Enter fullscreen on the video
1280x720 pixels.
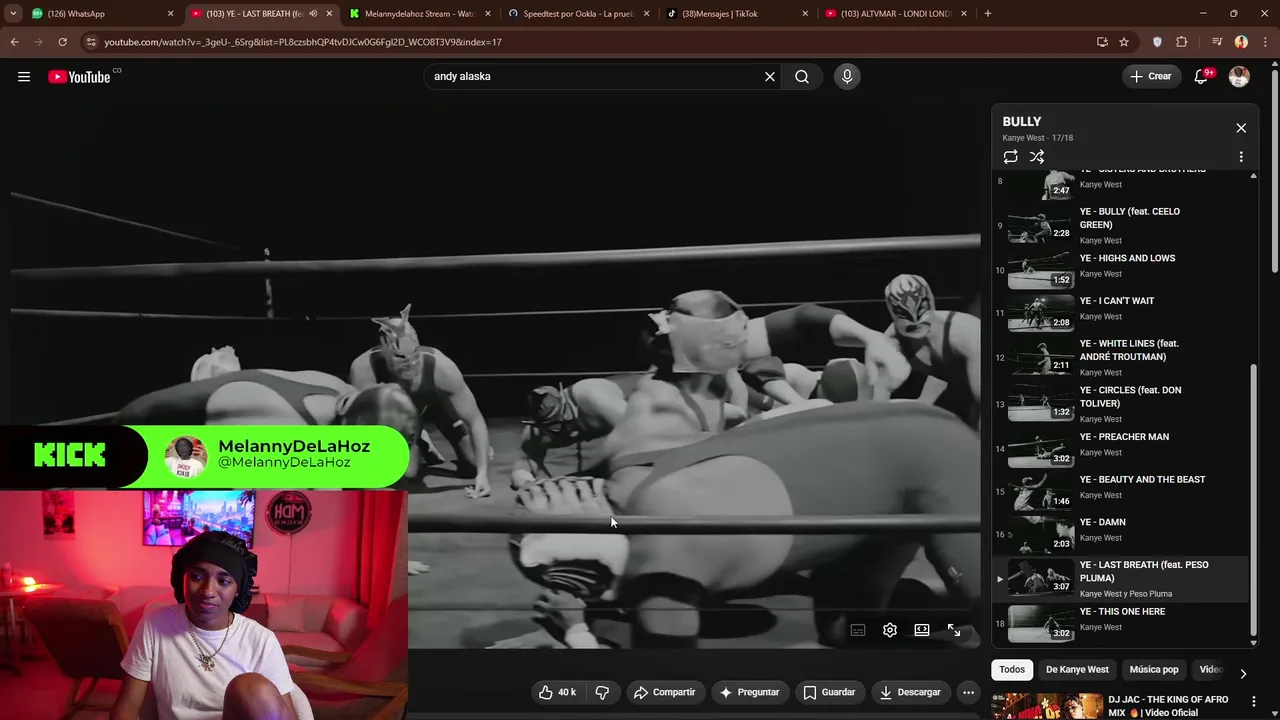tap(954, 630)
